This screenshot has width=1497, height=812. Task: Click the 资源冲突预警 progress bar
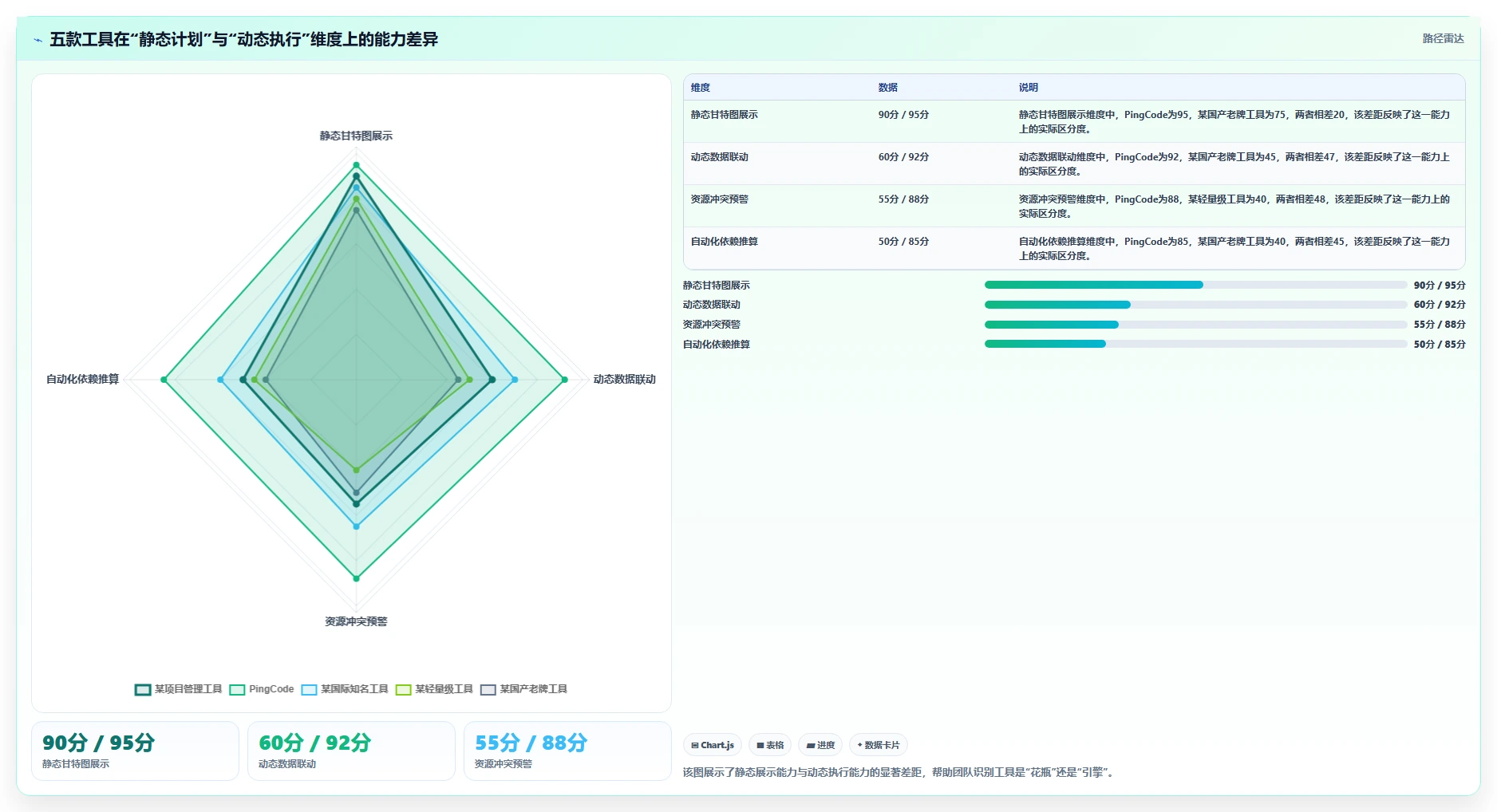(x=1195, y=325)
